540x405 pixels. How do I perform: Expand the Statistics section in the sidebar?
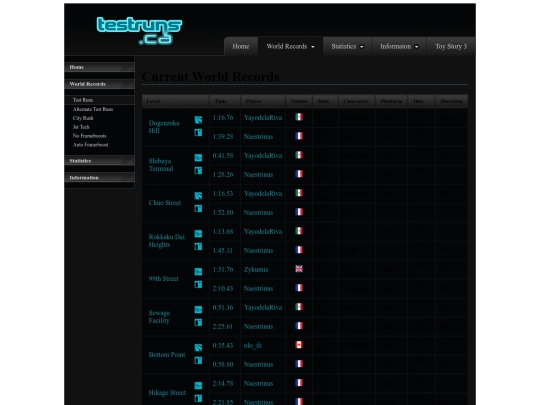pyautogui.click(x=99, y=161)
